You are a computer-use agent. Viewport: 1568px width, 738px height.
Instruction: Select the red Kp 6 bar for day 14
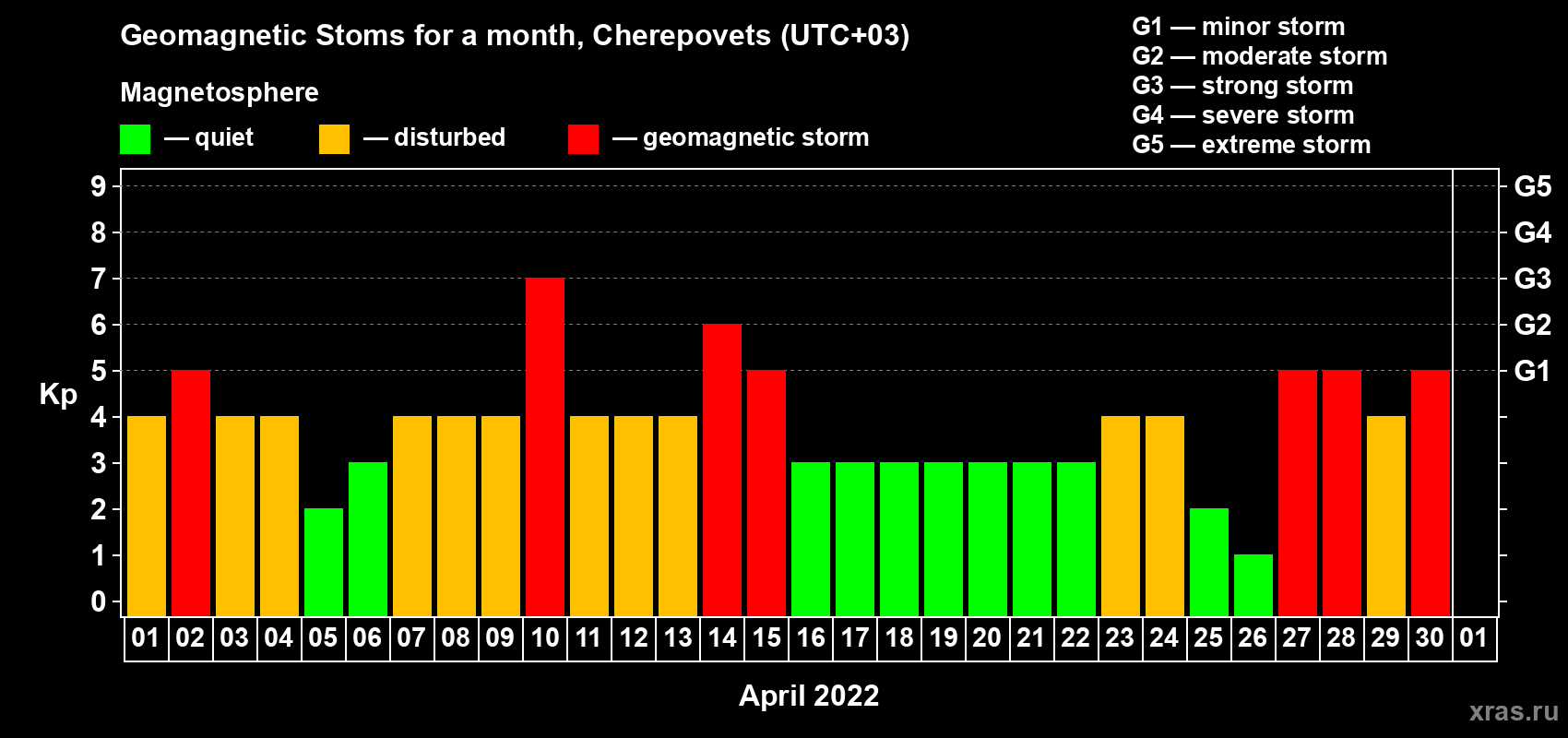722,470
